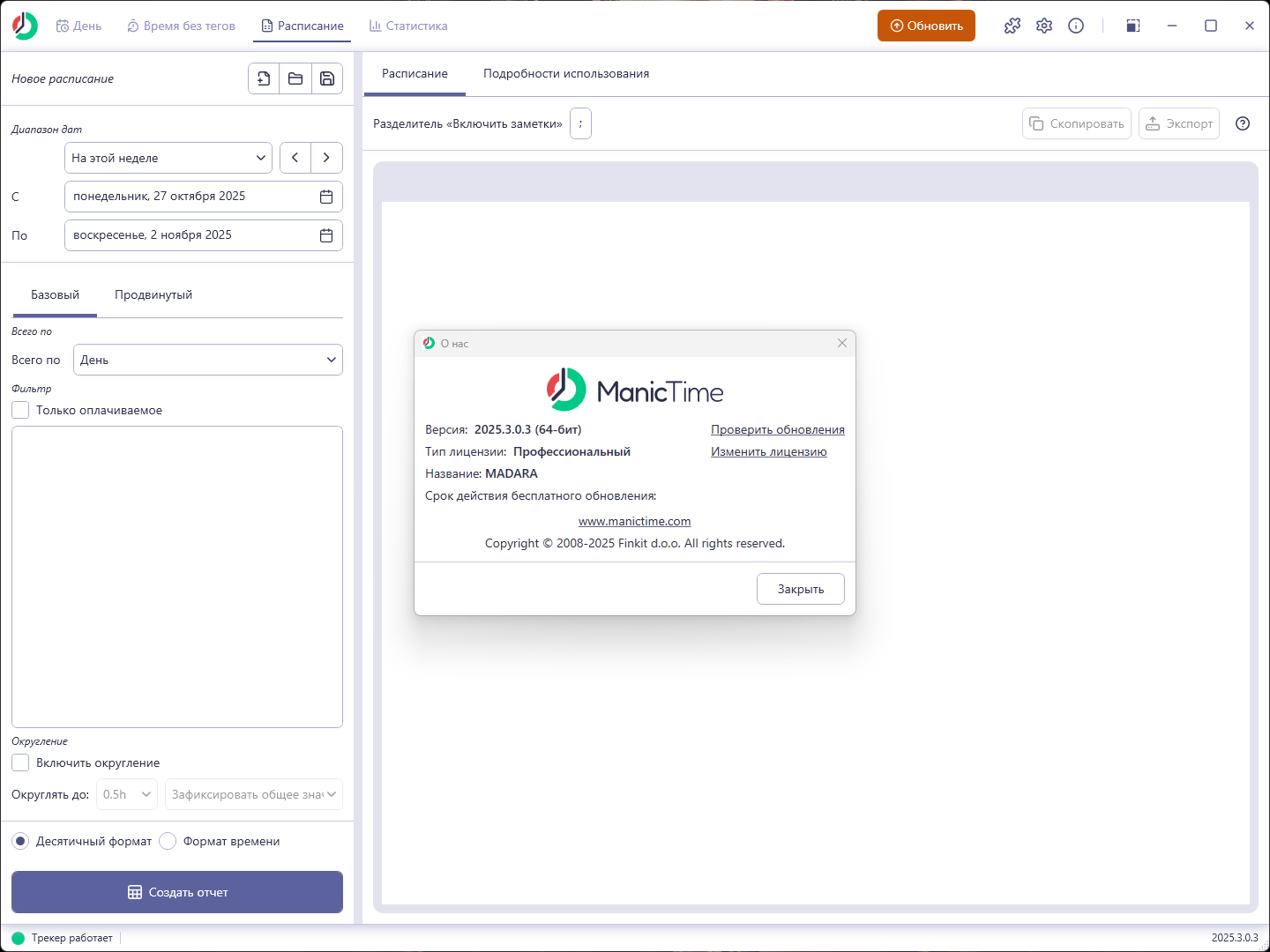Close the "О нас" dialog with the X

coord(842,343)
